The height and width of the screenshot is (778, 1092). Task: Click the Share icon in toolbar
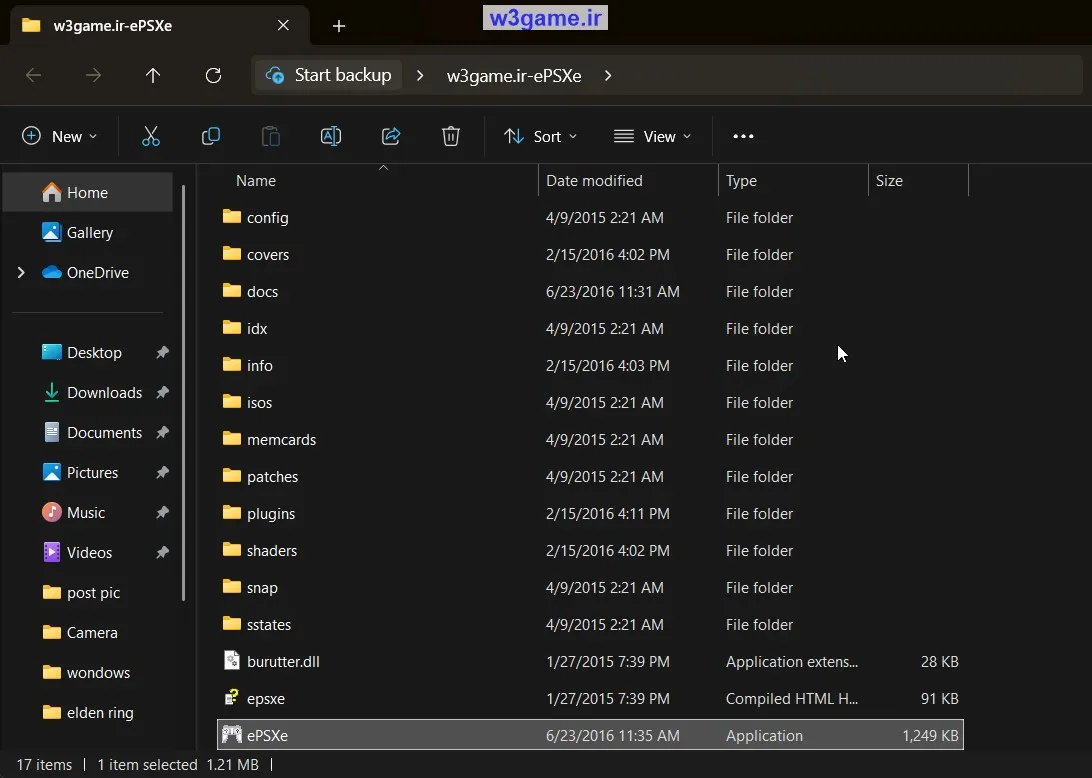(391, 136)
